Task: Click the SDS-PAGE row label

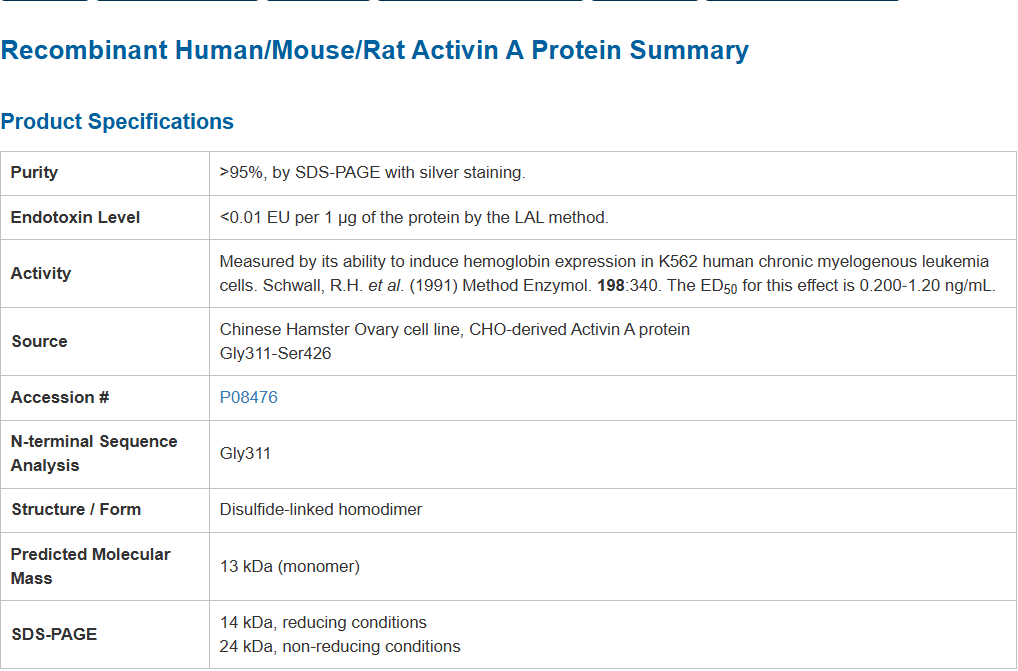Action: click(54, 634)
